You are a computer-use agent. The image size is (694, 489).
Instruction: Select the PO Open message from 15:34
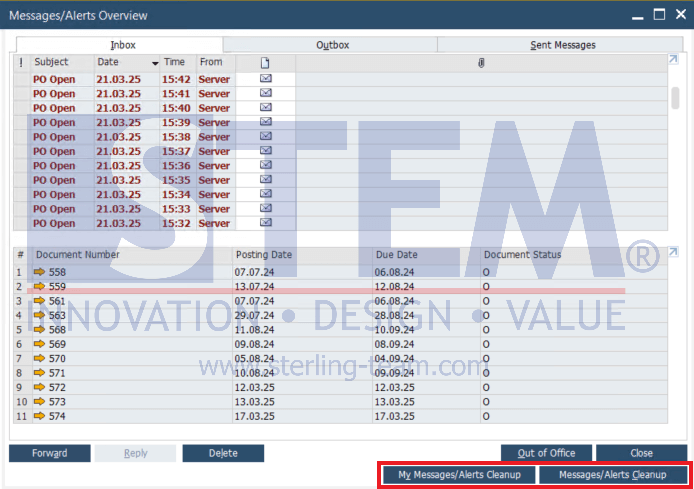(x=54, y=194)
